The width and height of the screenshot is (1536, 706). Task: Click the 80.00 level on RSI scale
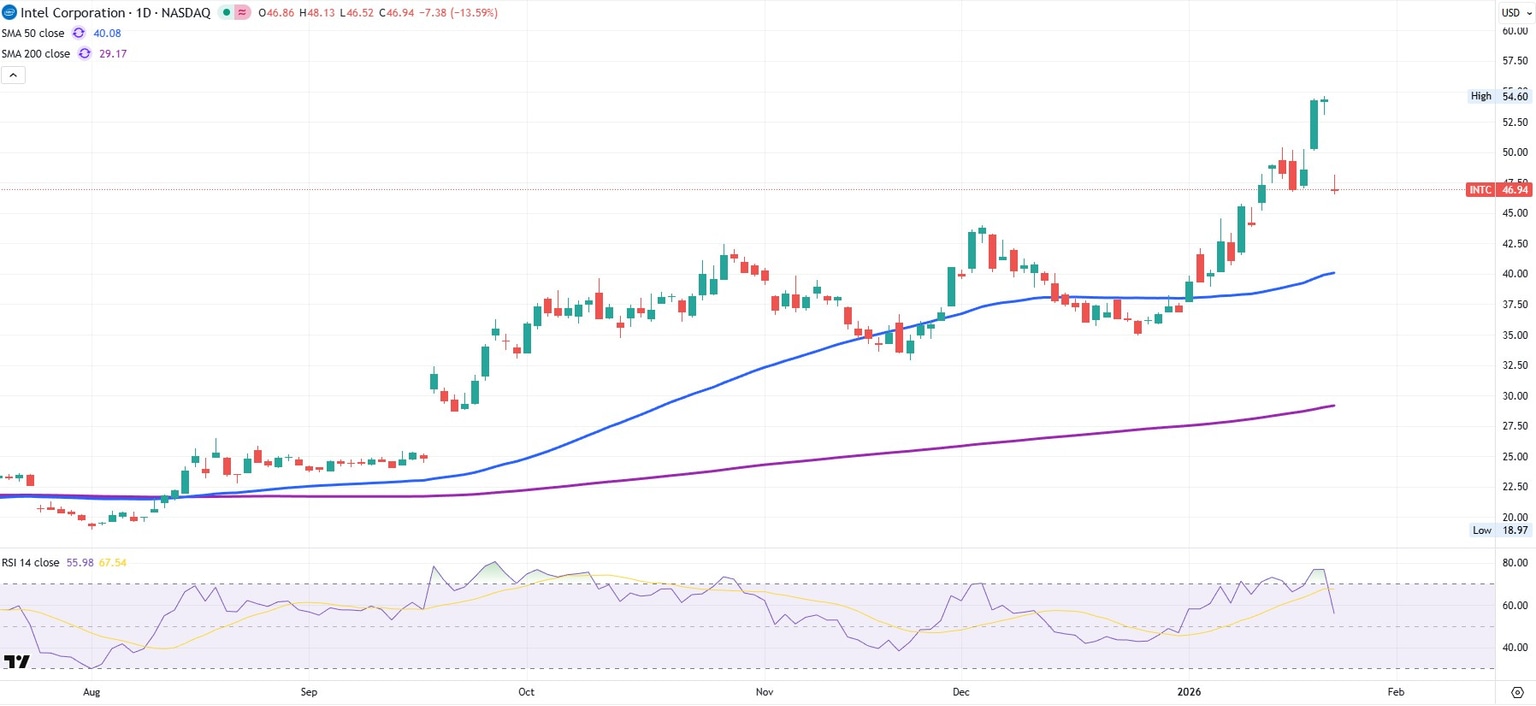(x=1514, y=563)
